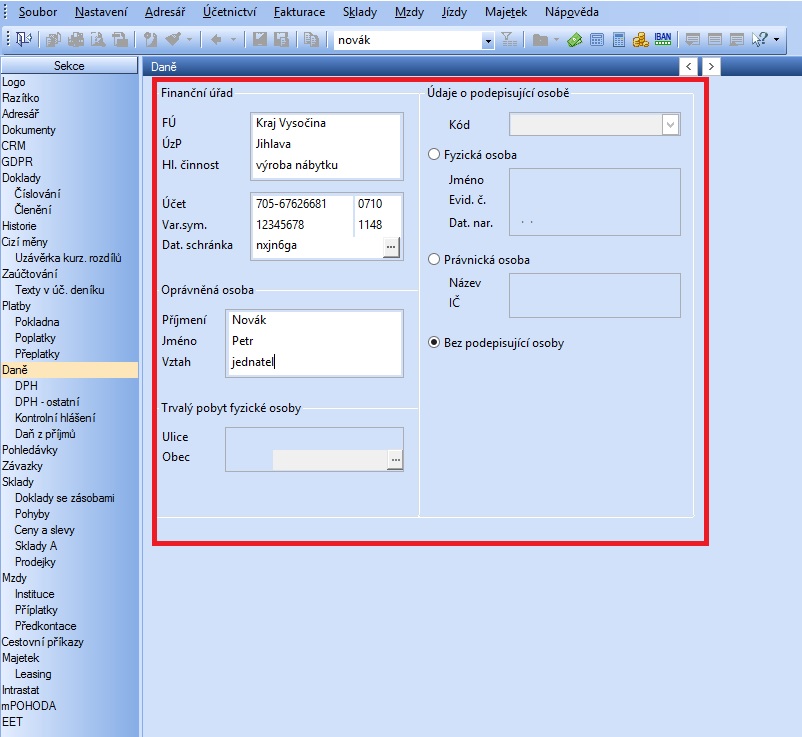Click the Příjmení field containing Novák
Viewport: 802px width, 737px height.
[x=314, y=320]
